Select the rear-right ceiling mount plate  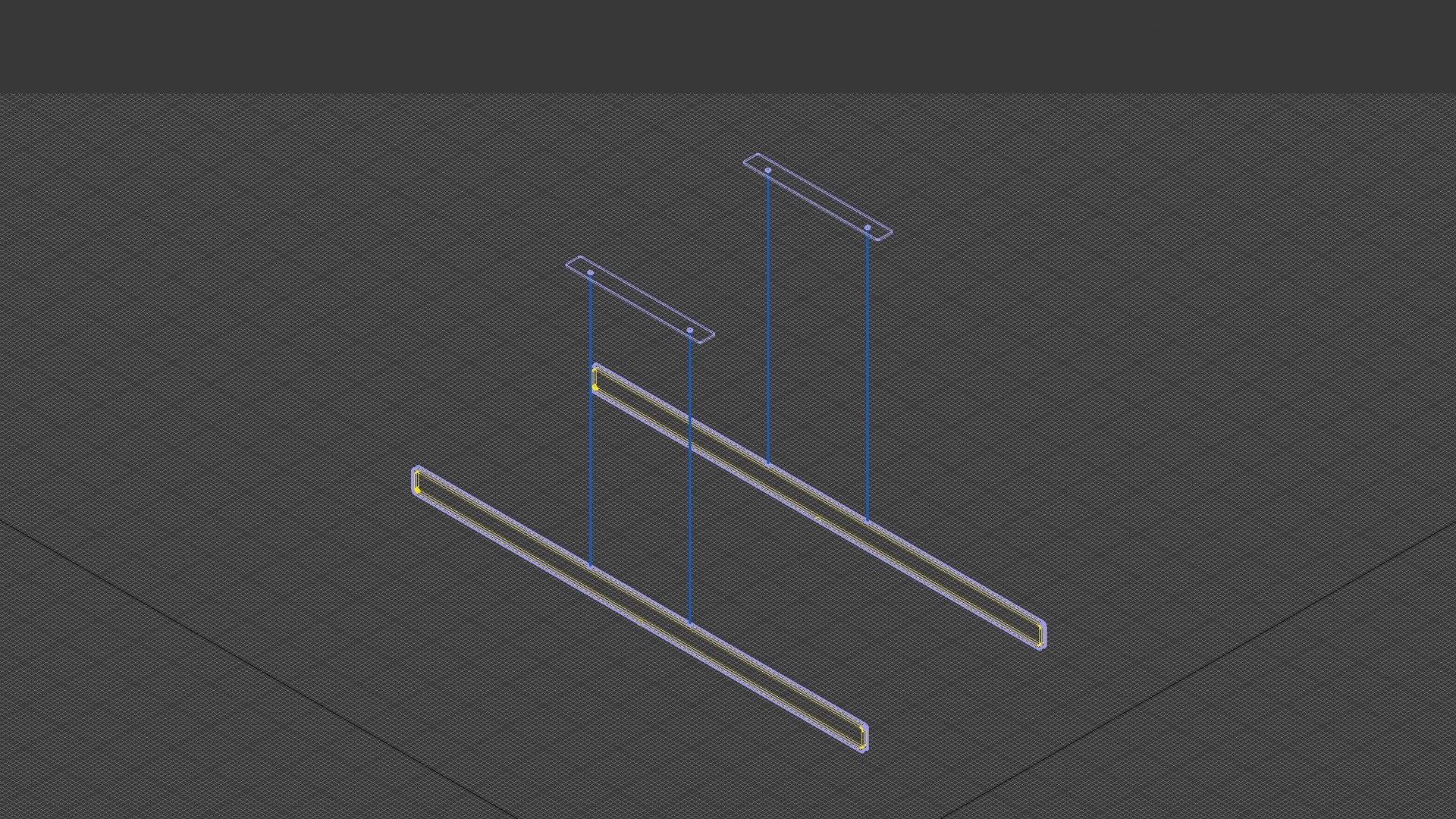(x=817, y=197)
